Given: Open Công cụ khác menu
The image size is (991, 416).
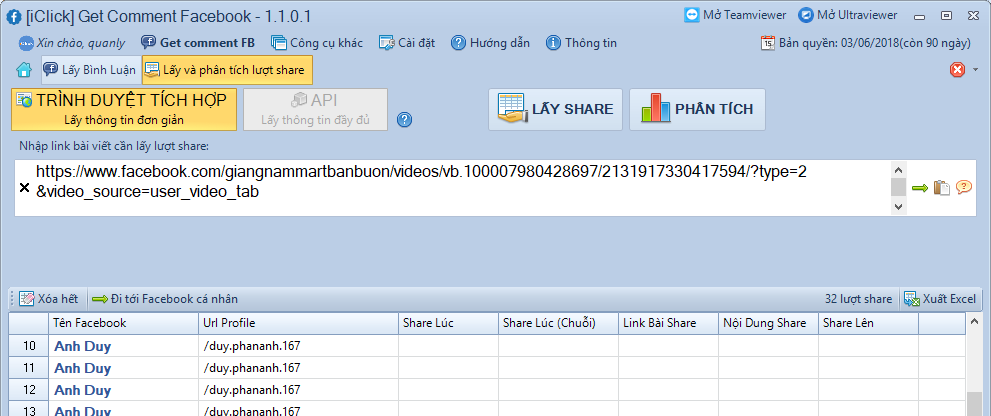Looking at the screenshot, I should [317, 43].
